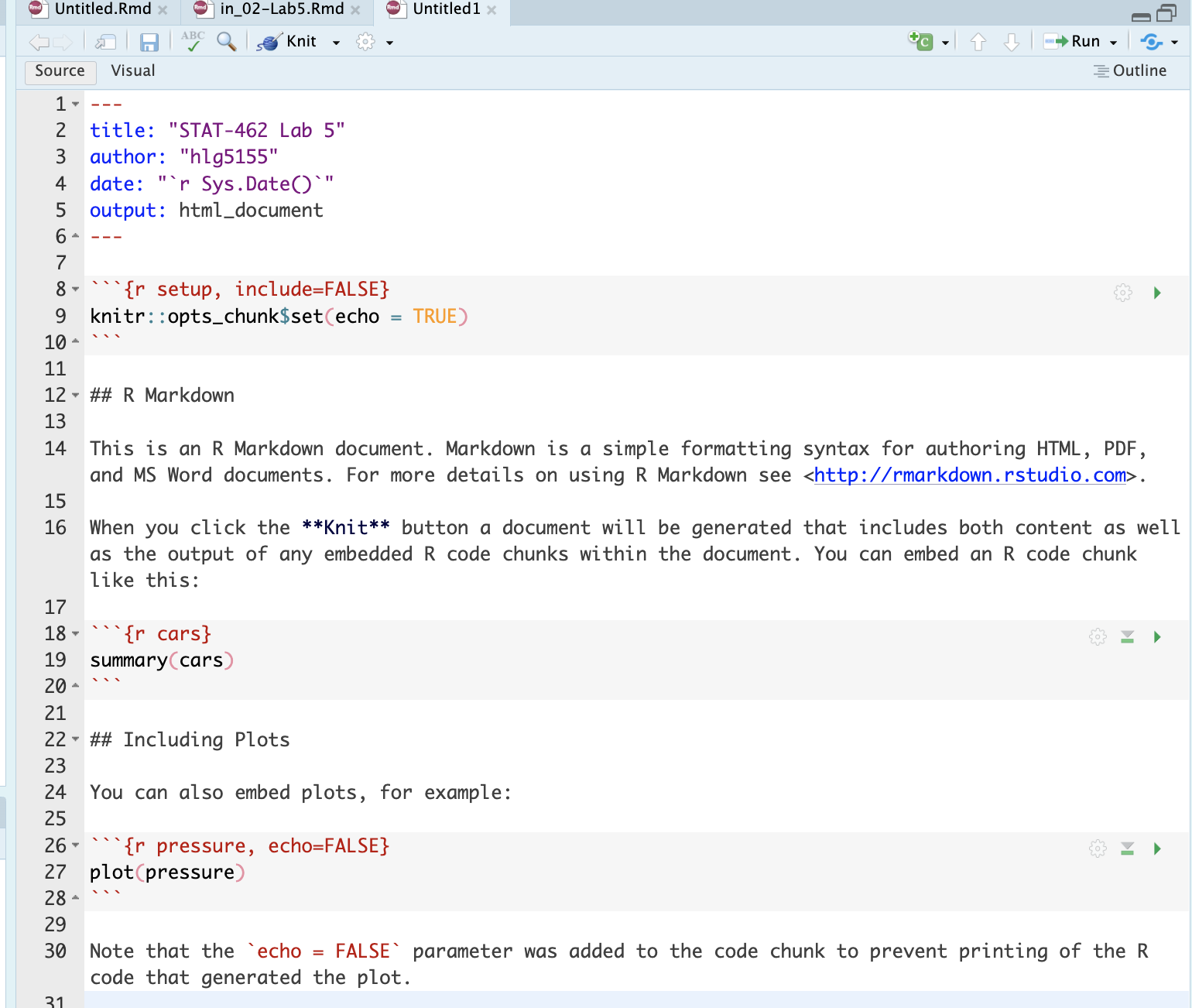Switch to Visual editor mode

[133, 71]
